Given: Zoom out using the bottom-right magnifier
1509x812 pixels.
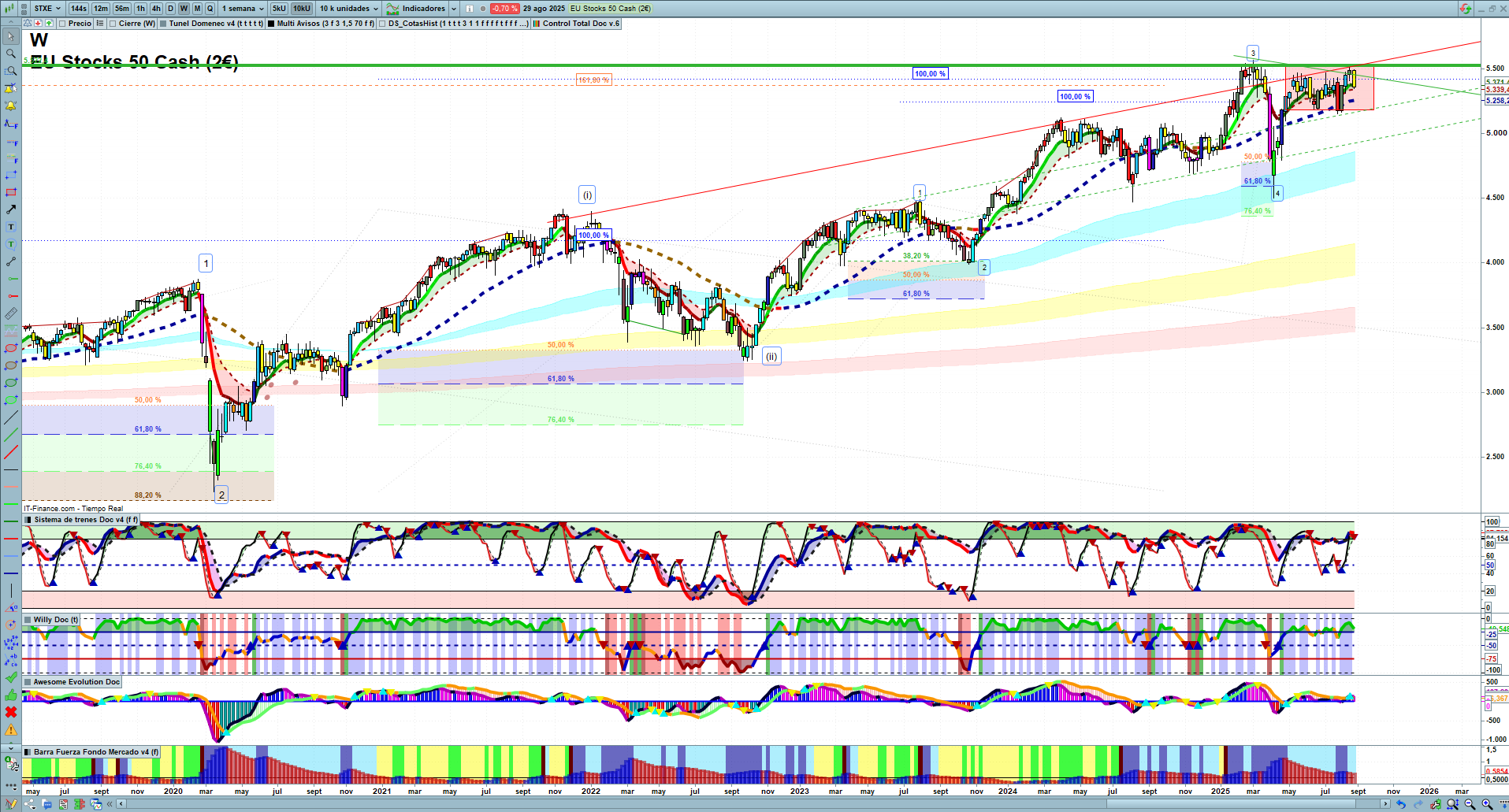Looking at the screenshot, I should coord(1470,804).
